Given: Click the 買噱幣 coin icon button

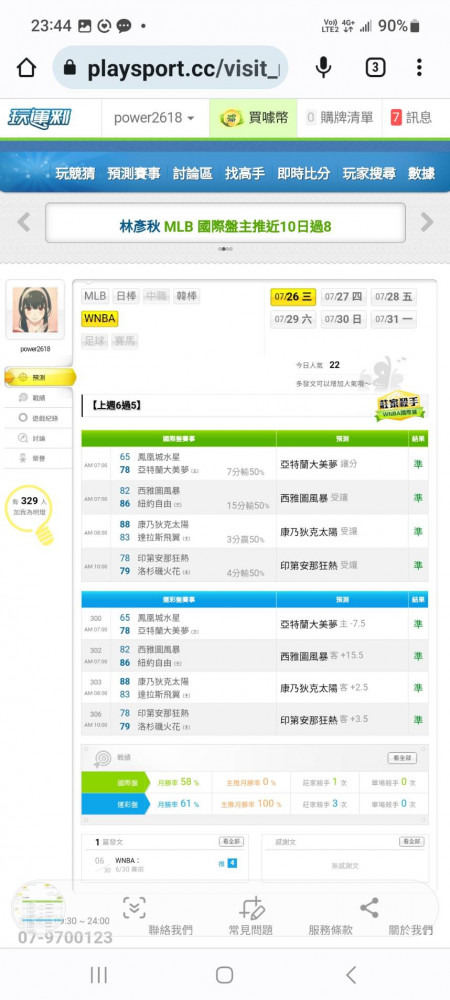Looking at the screenshot, I should 253,118.
